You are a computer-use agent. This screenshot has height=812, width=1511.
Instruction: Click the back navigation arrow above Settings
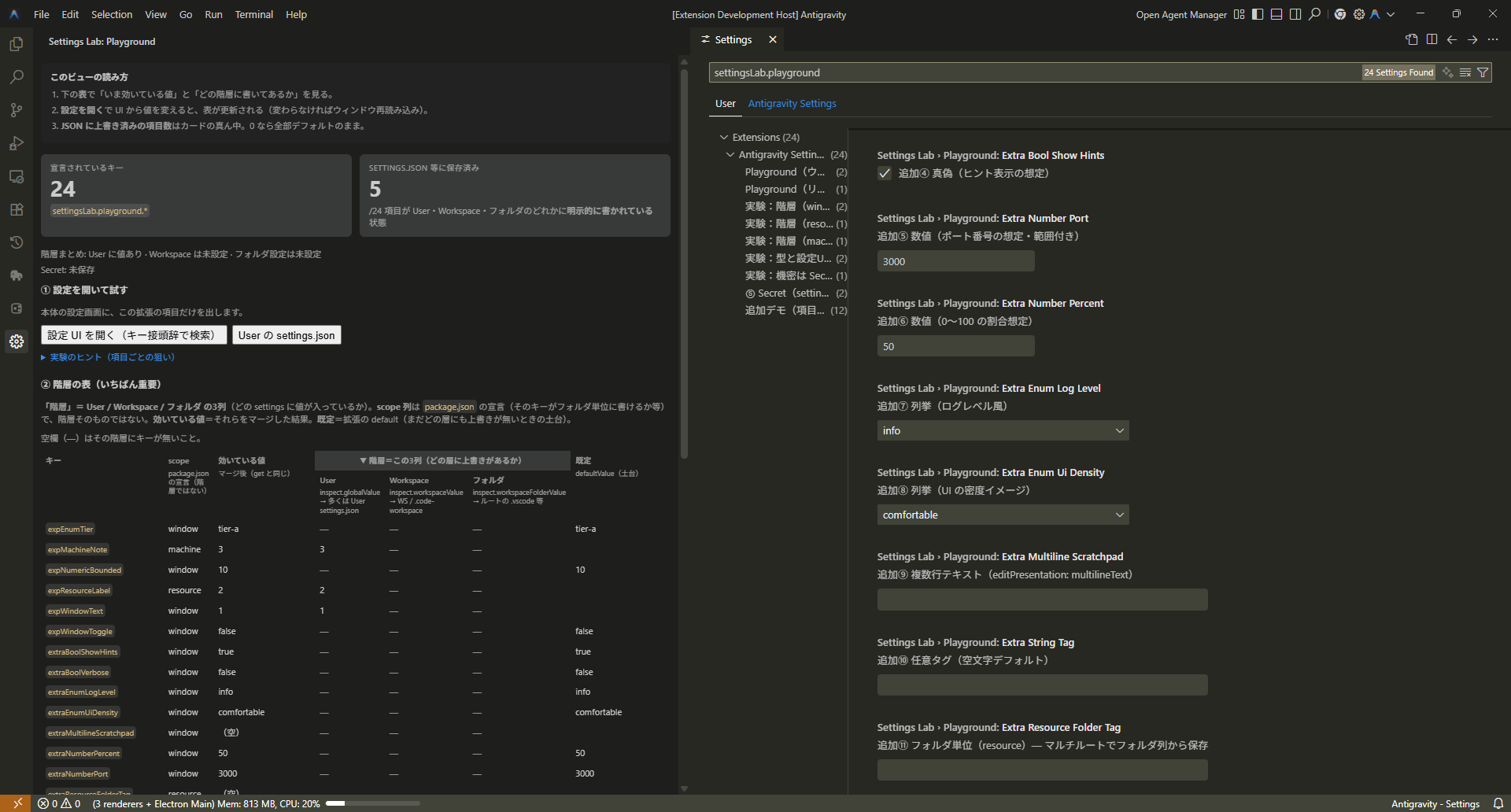pyautogui.click(x=1452, y=39)
